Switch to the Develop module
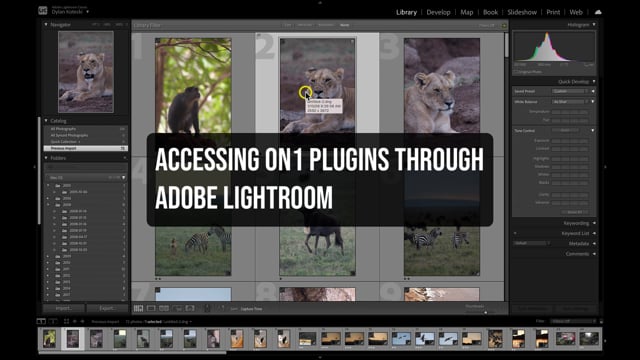Viewport: 640px width, 360px height. point(438,12)
